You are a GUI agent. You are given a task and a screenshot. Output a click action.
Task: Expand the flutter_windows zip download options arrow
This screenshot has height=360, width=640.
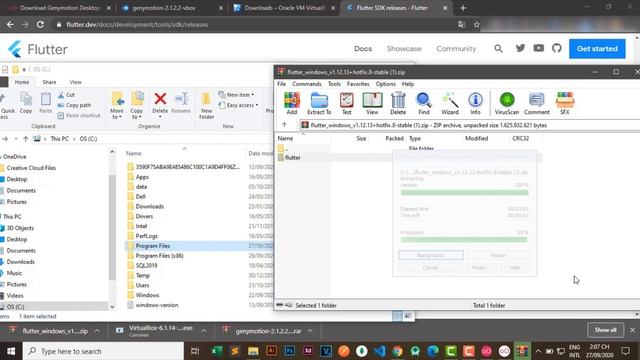click(97, 331)
